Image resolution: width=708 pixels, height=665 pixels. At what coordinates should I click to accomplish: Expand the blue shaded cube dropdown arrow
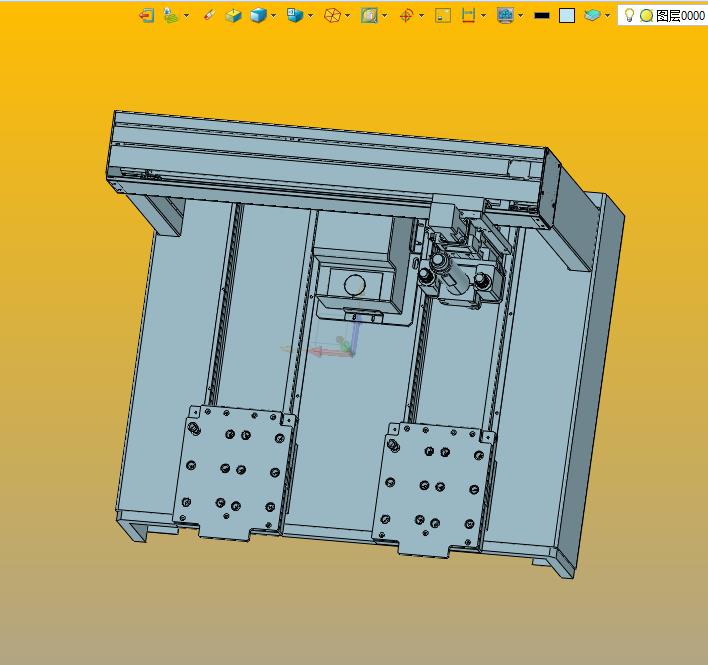coord(274,16)
